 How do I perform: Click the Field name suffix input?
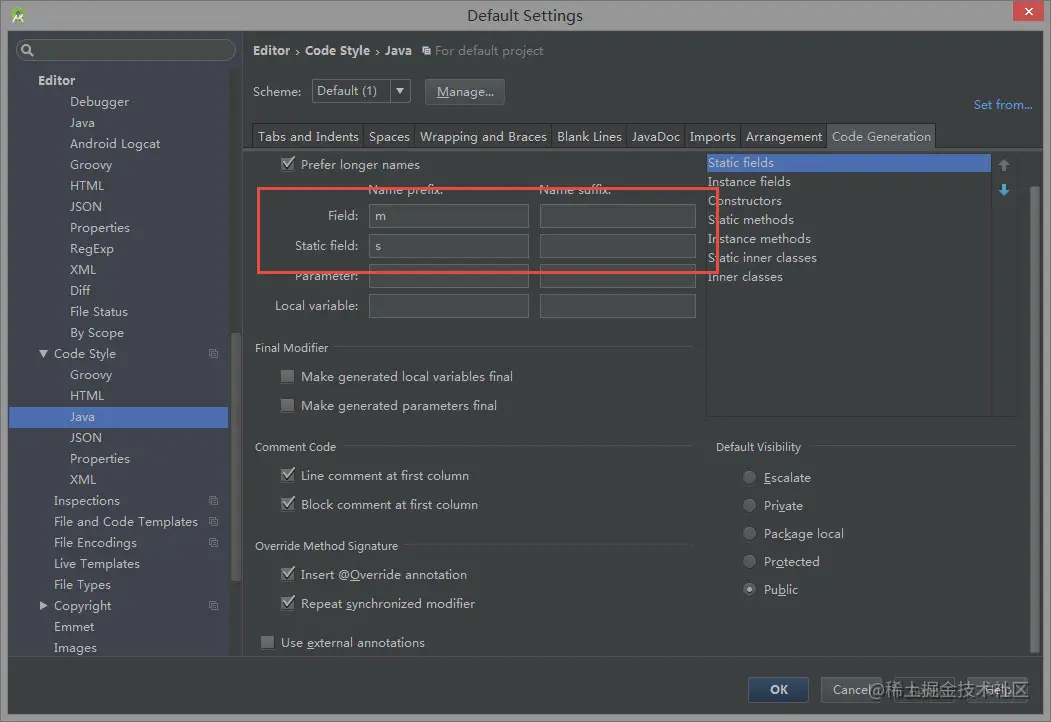(x=617, y=216)
